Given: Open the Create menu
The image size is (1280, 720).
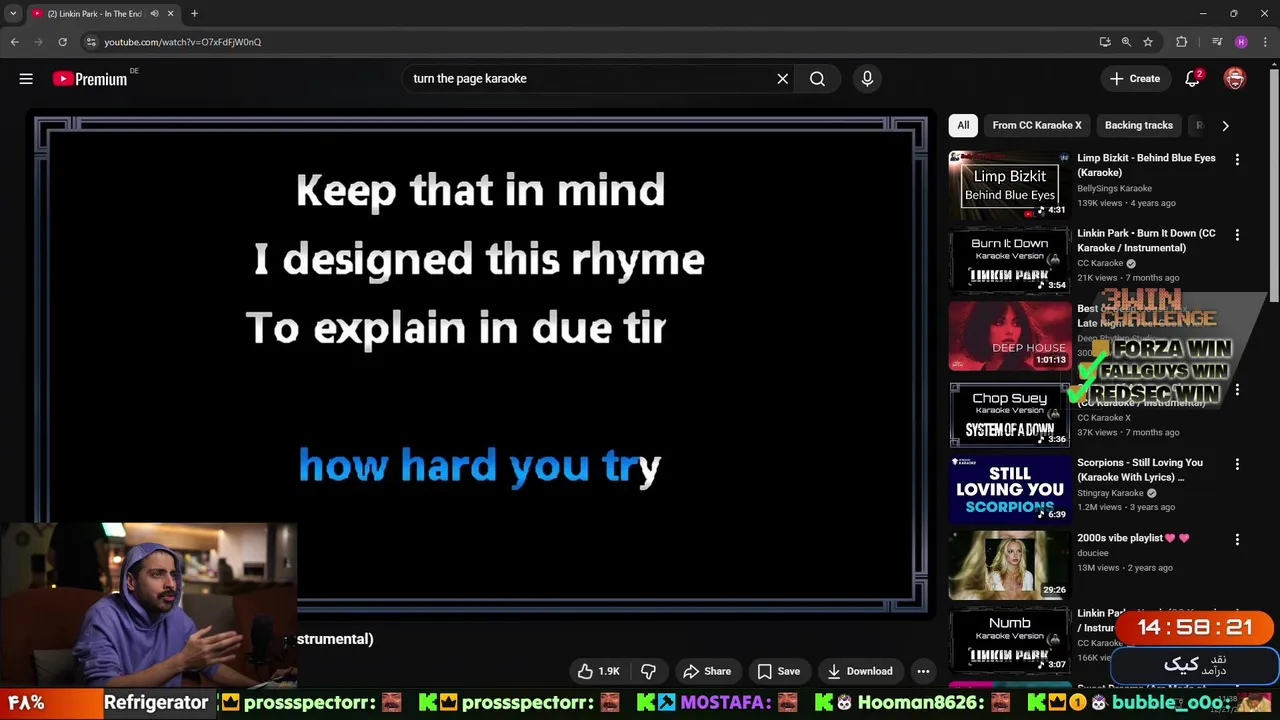Looking at the screenshot, I should (1135, 79).
